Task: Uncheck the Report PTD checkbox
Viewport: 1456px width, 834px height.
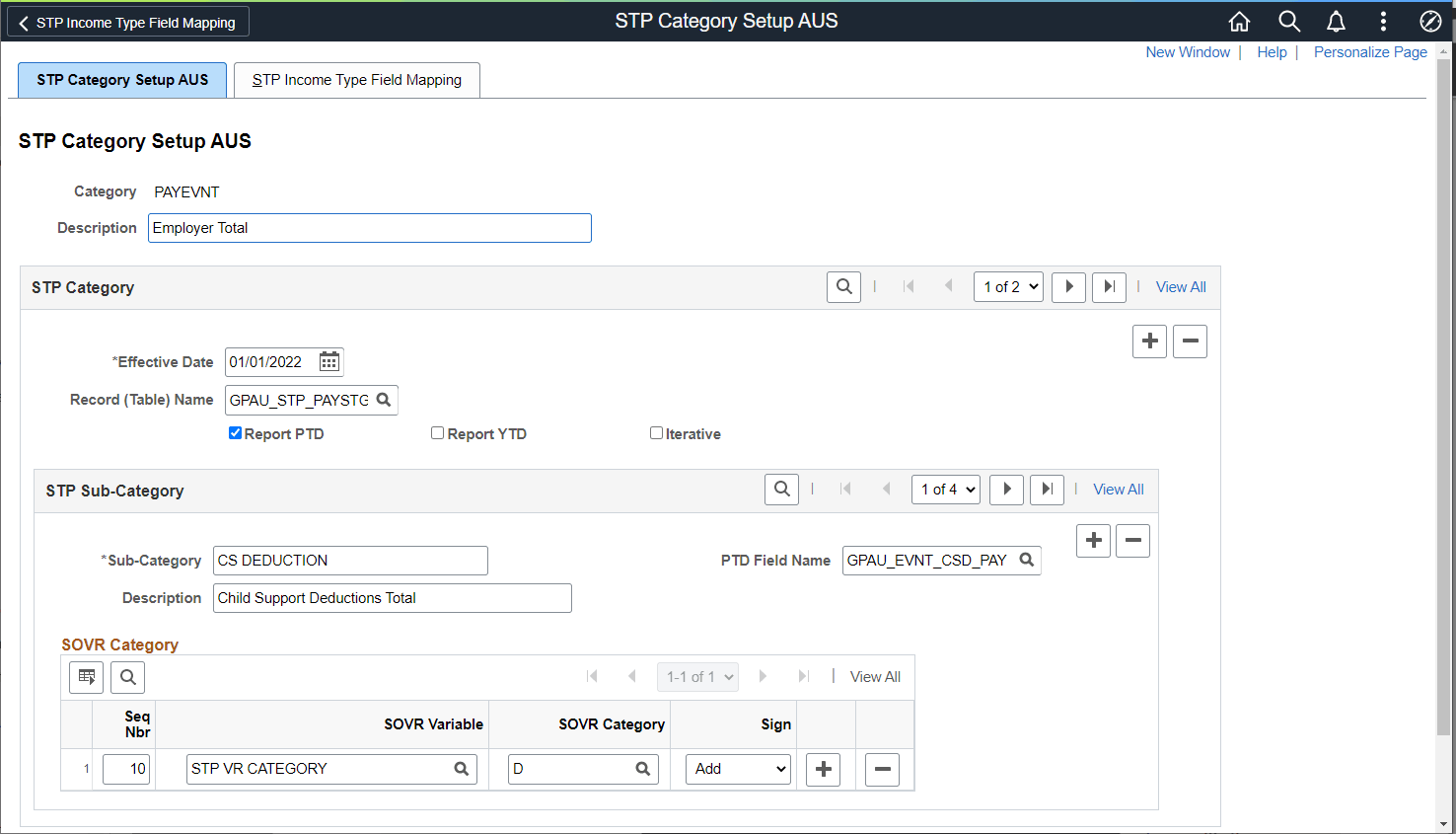Action: (x=235, y=433)
